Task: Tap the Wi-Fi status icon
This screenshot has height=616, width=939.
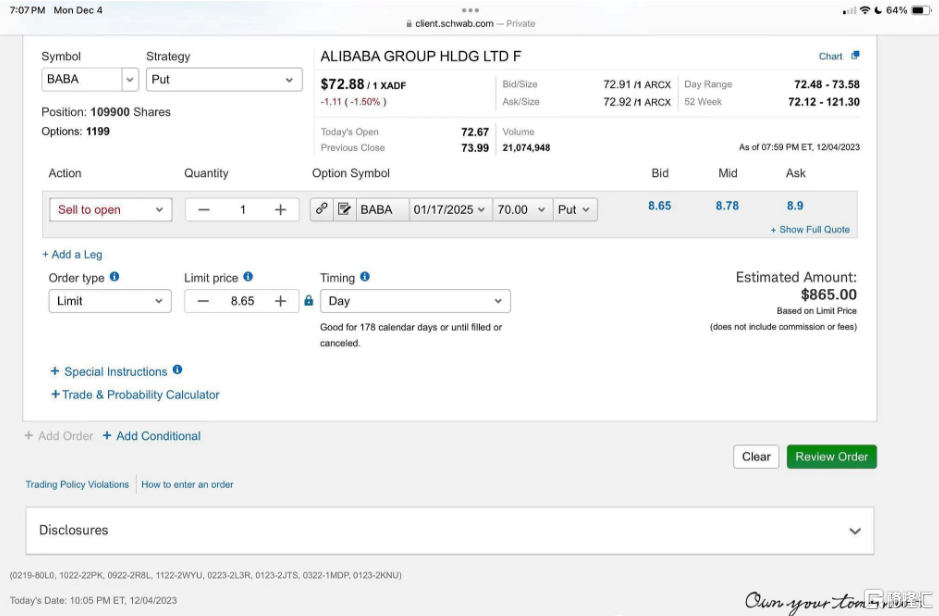Action: click(864, 10)
